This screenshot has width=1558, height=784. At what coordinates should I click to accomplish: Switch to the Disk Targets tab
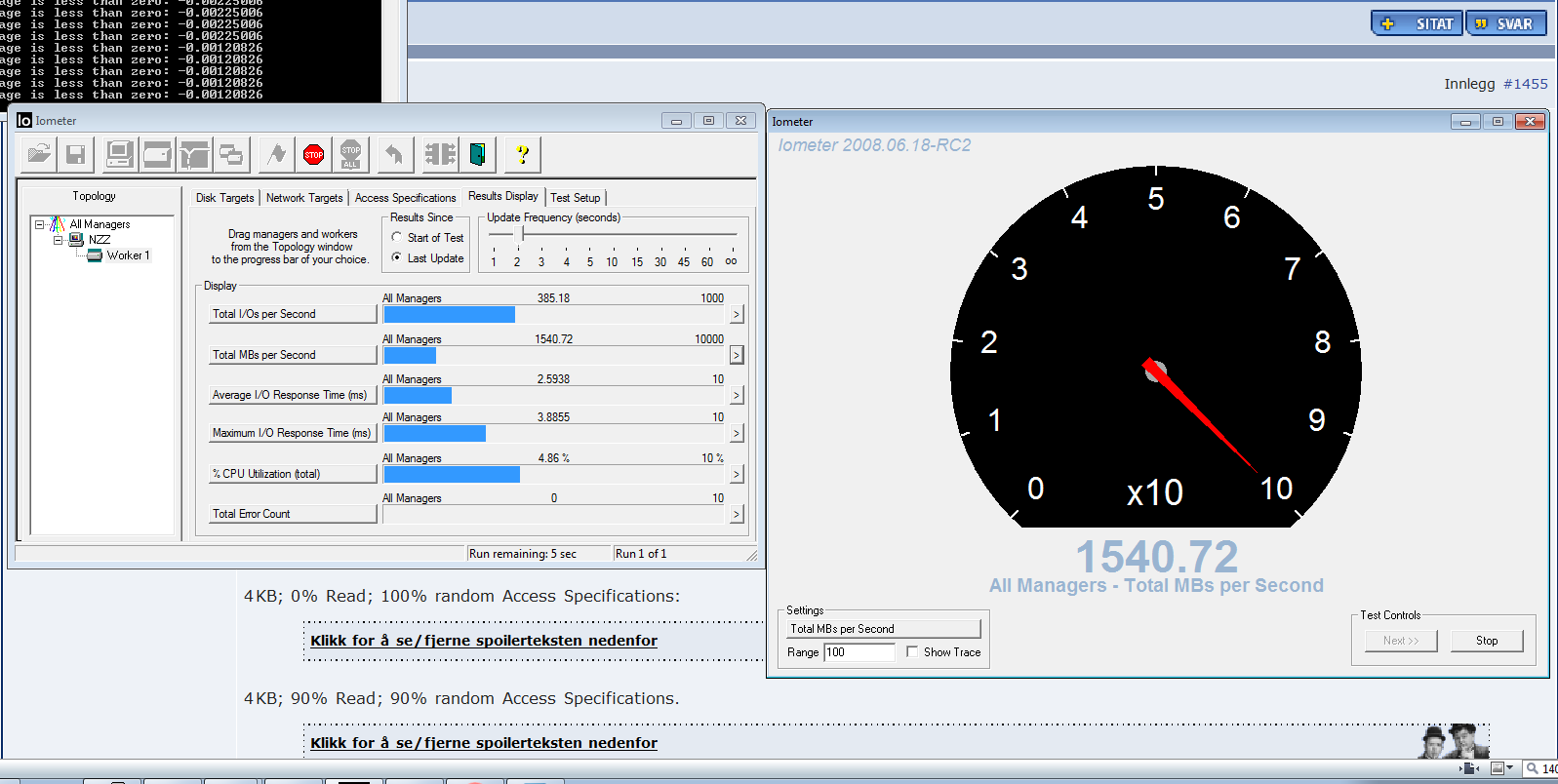pos(225,198)
